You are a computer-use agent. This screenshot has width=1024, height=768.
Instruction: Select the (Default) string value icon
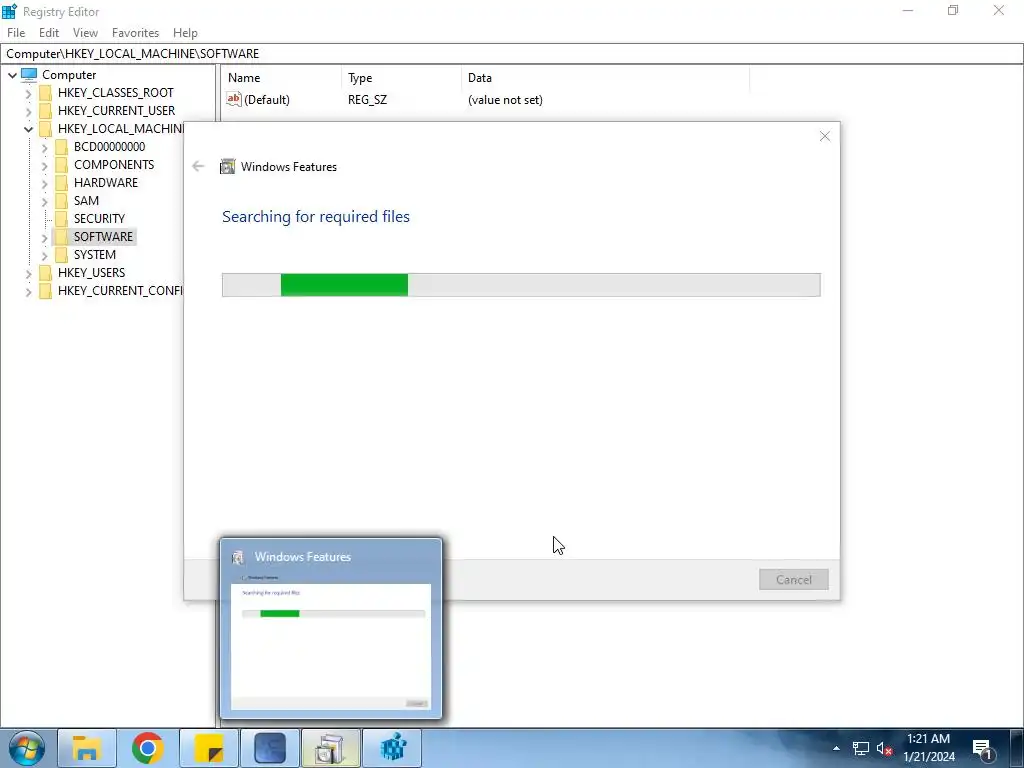click(234, 99)
